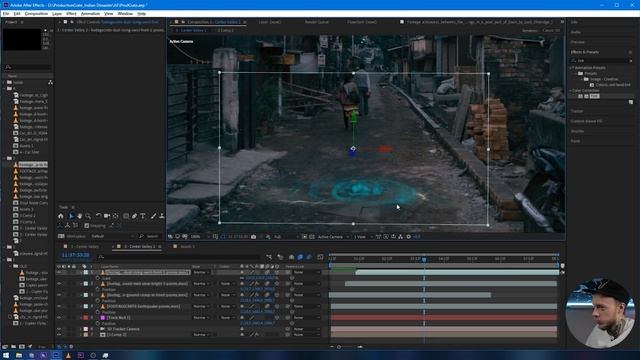640x360 pixels.
Task: Open the Tracker panel header
Action: [x=577, y=111]
